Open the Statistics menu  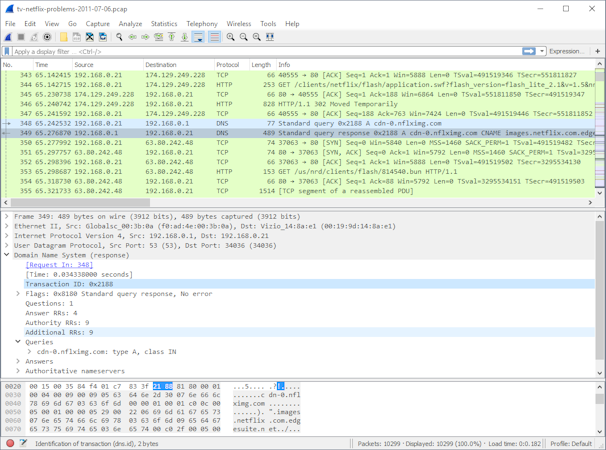(x=164, y=24)
